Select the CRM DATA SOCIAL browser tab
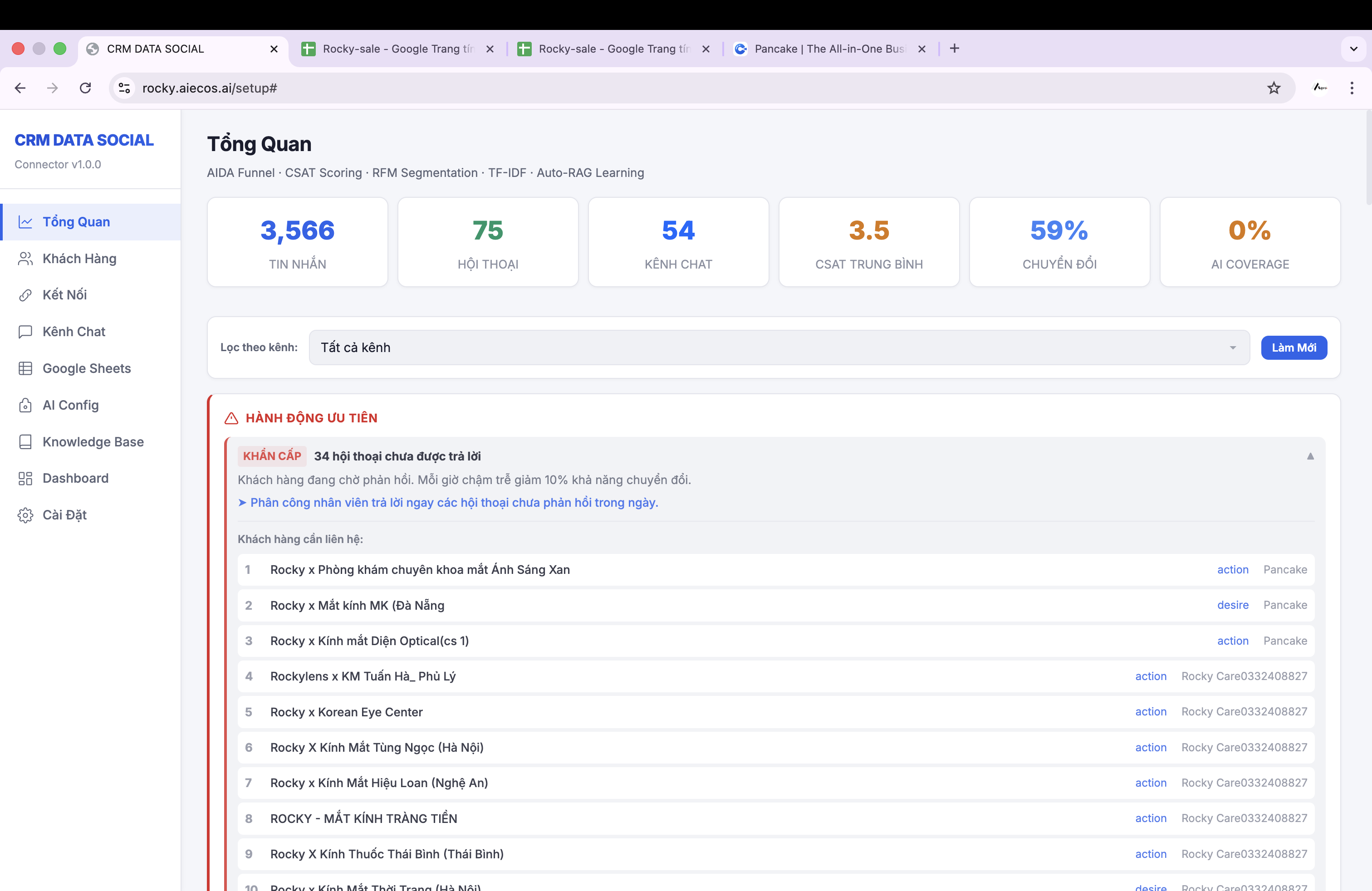Viewport: 1372px width, 891px height. (x=183, y=49)
